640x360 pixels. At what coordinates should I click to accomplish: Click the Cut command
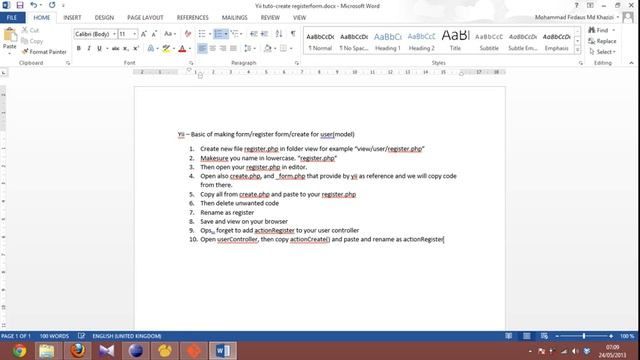click(30, 30)
